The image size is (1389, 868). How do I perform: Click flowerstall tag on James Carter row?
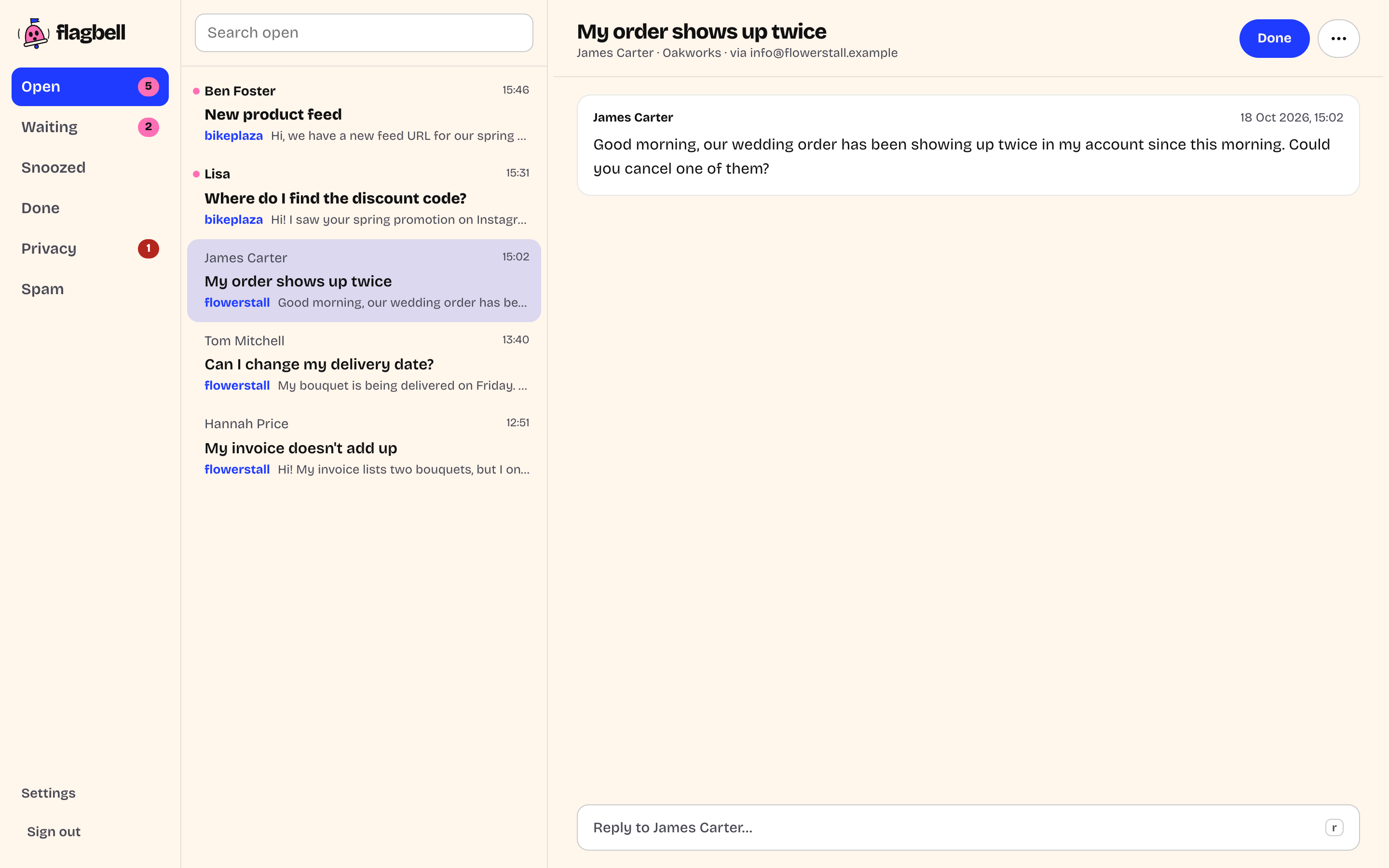237,302
